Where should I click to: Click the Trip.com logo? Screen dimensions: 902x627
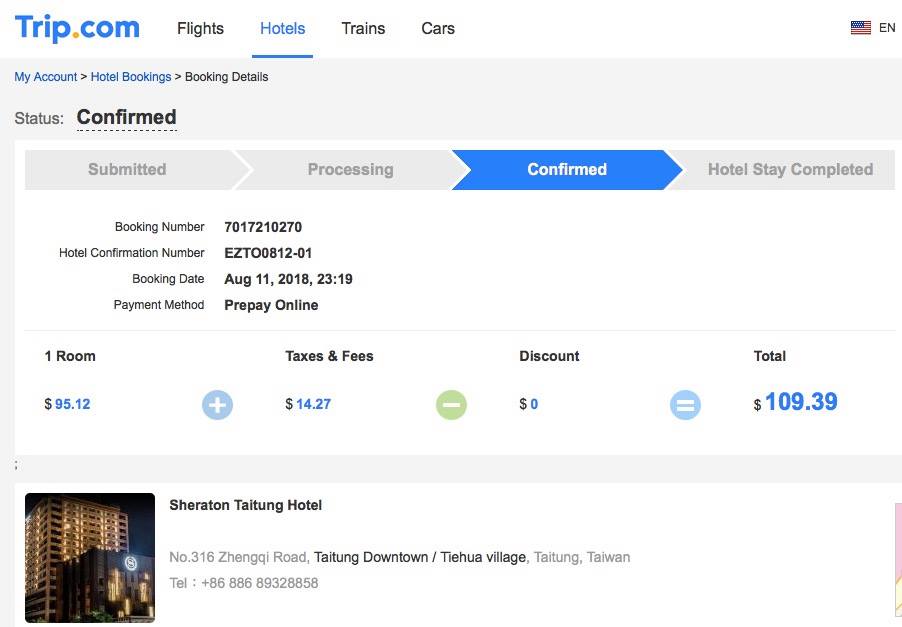pos(77,28)
